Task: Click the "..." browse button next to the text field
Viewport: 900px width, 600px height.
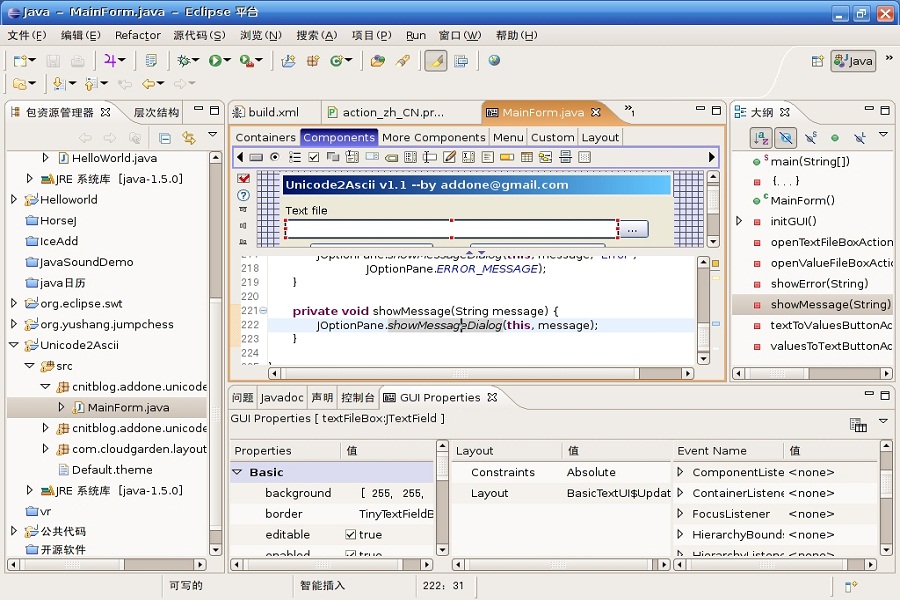Action: 633,230
